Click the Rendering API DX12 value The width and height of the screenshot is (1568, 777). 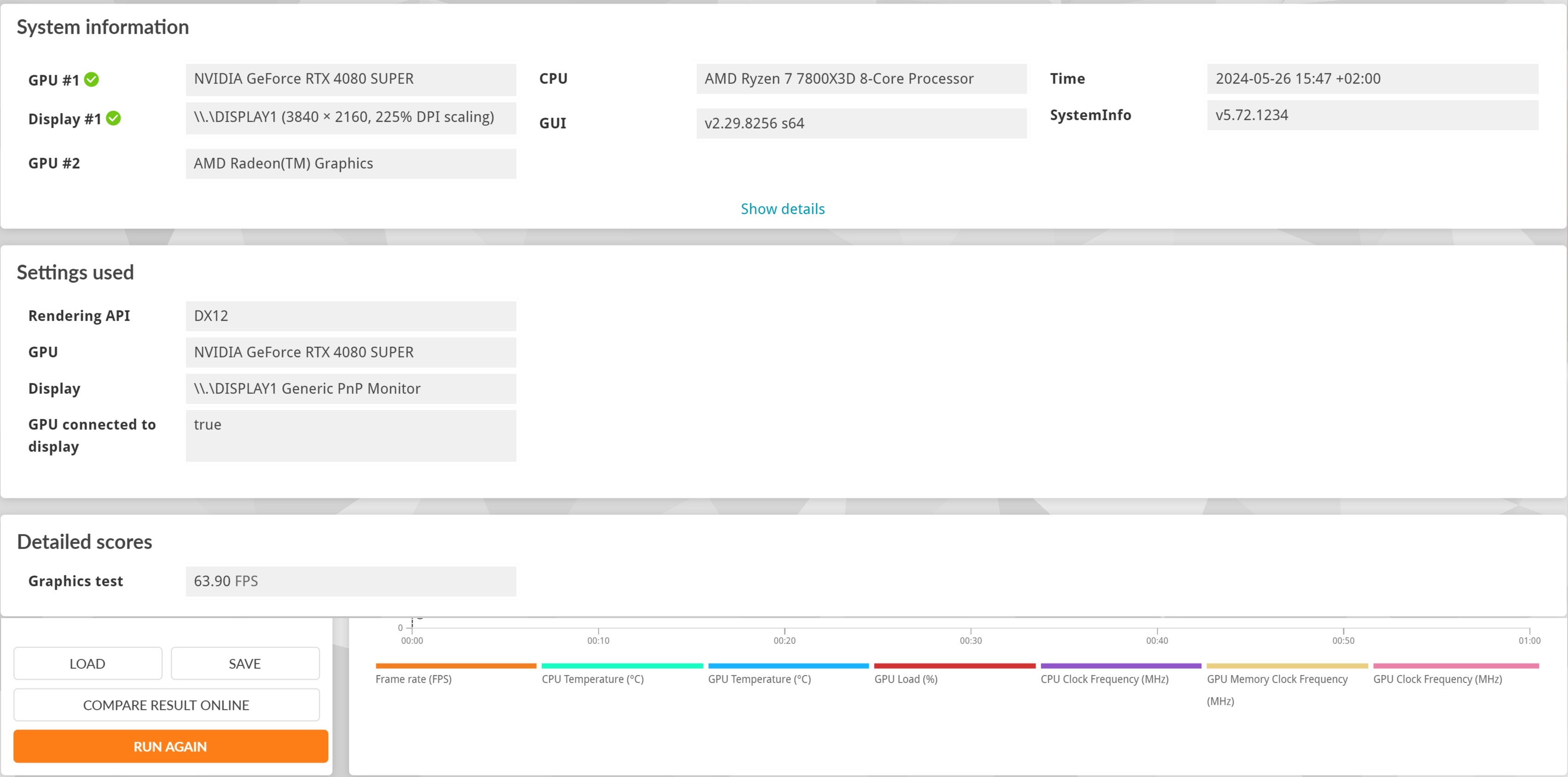pos(351,316)
